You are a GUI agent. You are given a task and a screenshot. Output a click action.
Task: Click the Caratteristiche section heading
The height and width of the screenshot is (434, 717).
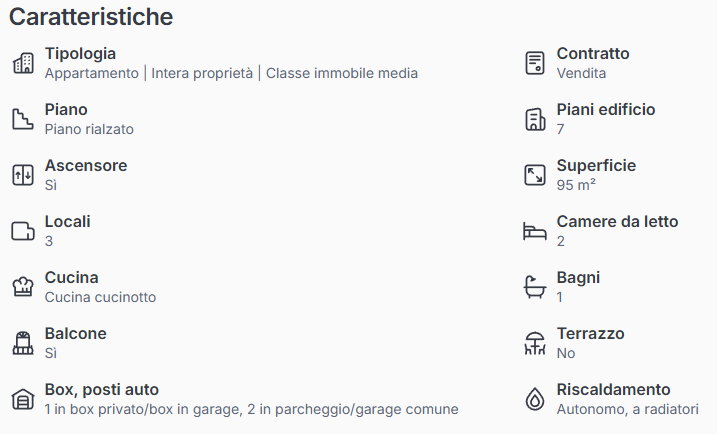point(91,17)
